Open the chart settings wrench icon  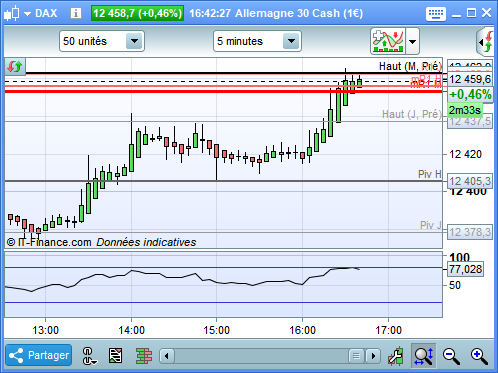(396, 356)
